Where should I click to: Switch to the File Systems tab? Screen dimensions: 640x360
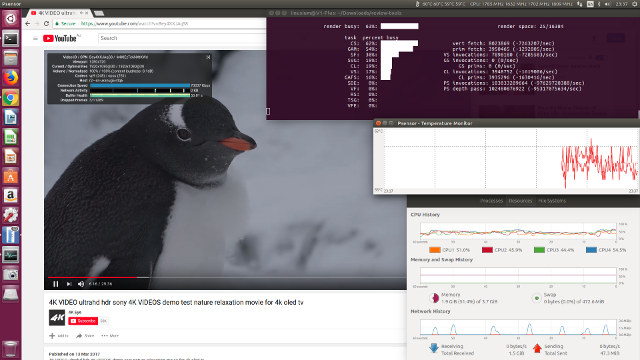[551, 201]
